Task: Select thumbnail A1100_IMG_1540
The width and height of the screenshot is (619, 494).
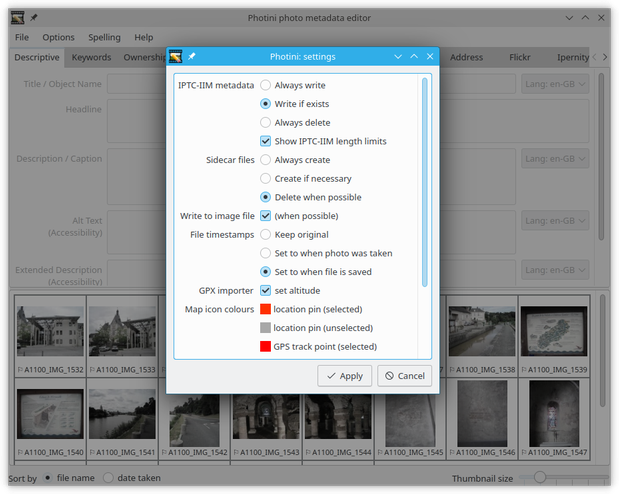Action: 50,419
